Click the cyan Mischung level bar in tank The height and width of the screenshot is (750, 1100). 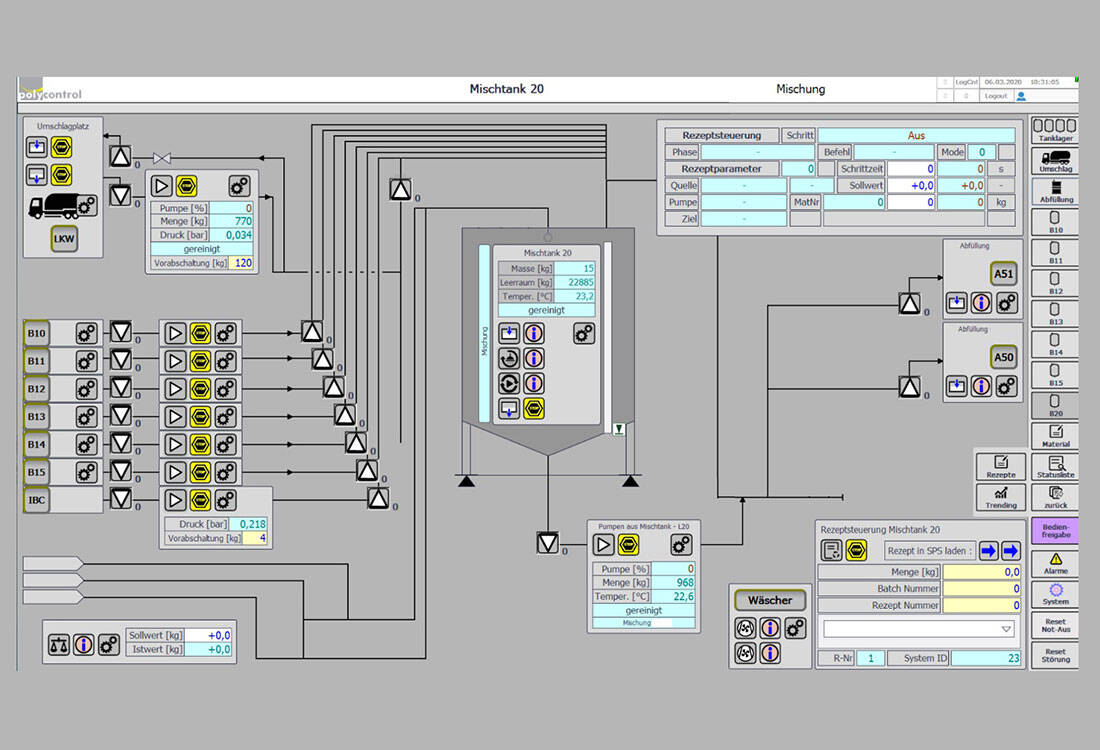coord(484,333)
